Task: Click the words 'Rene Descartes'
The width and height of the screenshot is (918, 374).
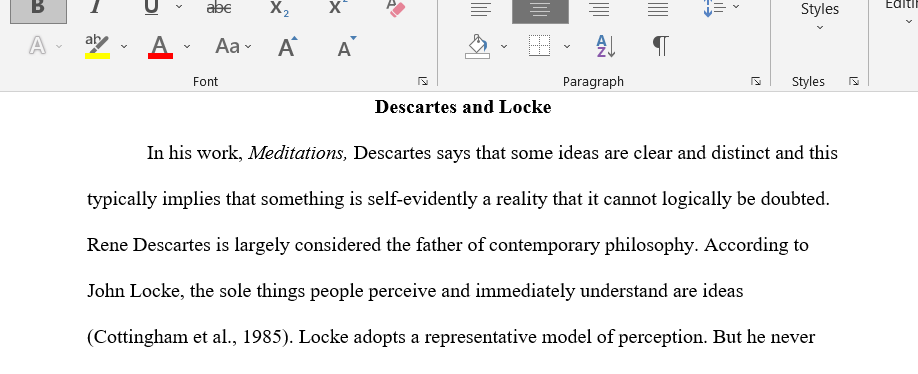Action: [x=148, y=245]
